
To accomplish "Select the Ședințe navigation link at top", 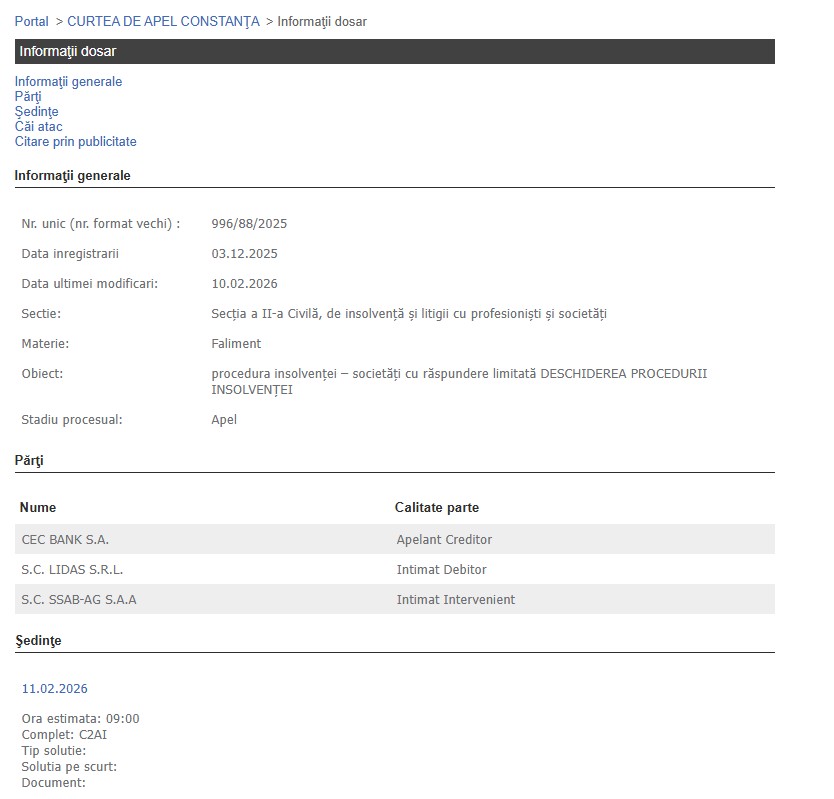I will coord(36,112).
